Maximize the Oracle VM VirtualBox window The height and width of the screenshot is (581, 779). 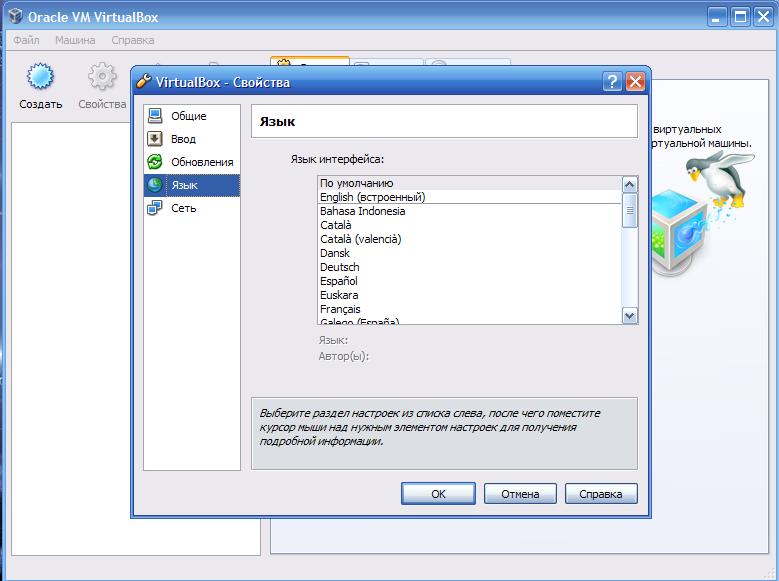click(x=740, y=17)
